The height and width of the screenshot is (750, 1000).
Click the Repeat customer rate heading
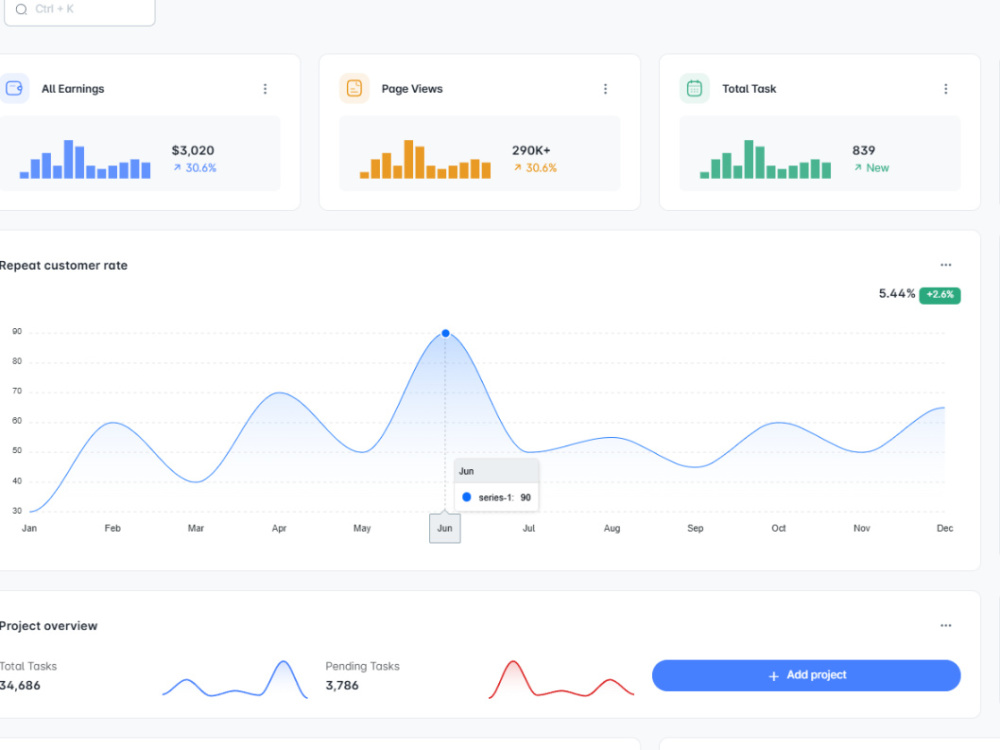[63, 265]
